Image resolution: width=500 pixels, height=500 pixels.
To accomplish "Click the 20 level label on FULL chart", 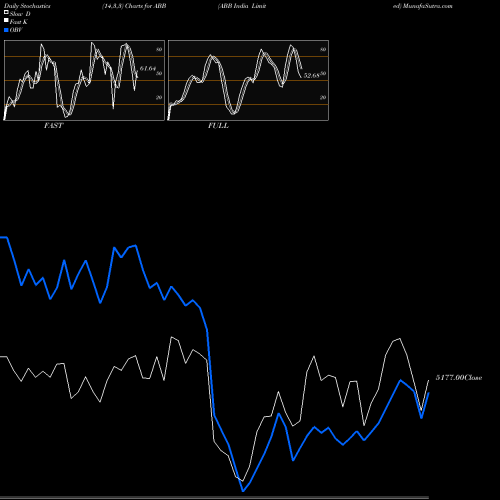I will pyautogui.click(x=323, y=97).
